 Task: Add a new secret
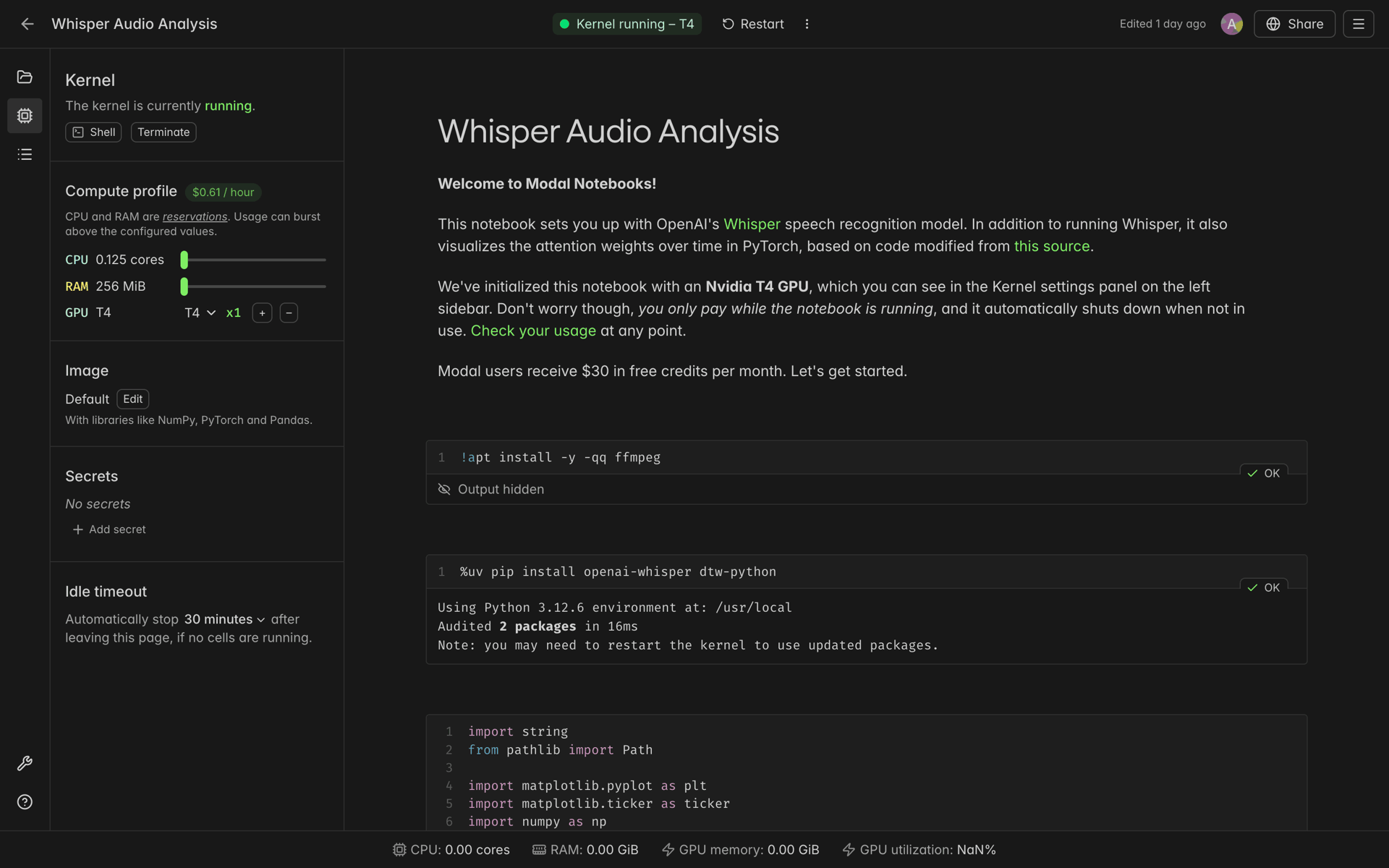tap(109, 529)
